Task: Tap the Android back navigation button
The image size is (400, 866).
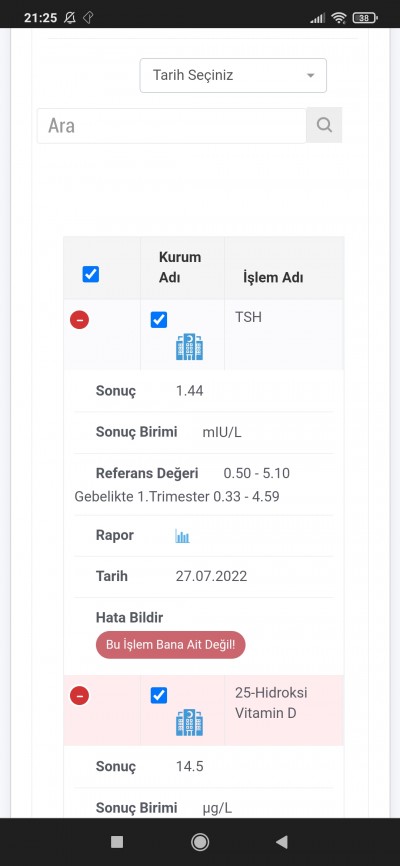Action: [282, 842]
